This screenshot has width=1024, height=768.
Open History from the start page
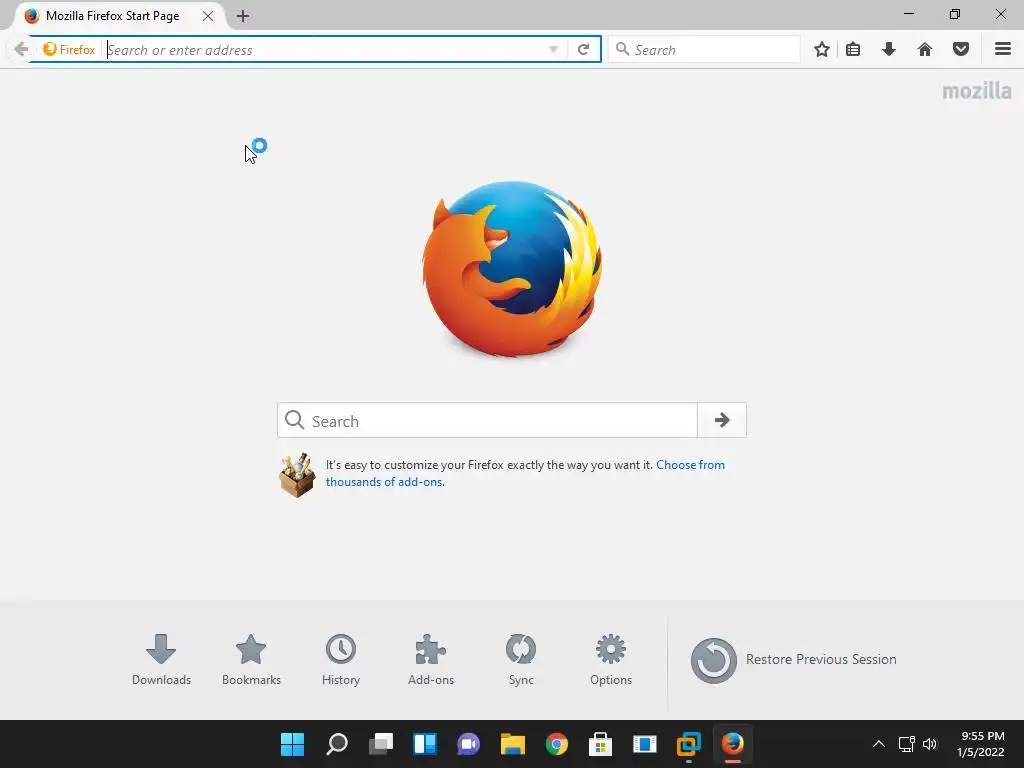[341, 660]
